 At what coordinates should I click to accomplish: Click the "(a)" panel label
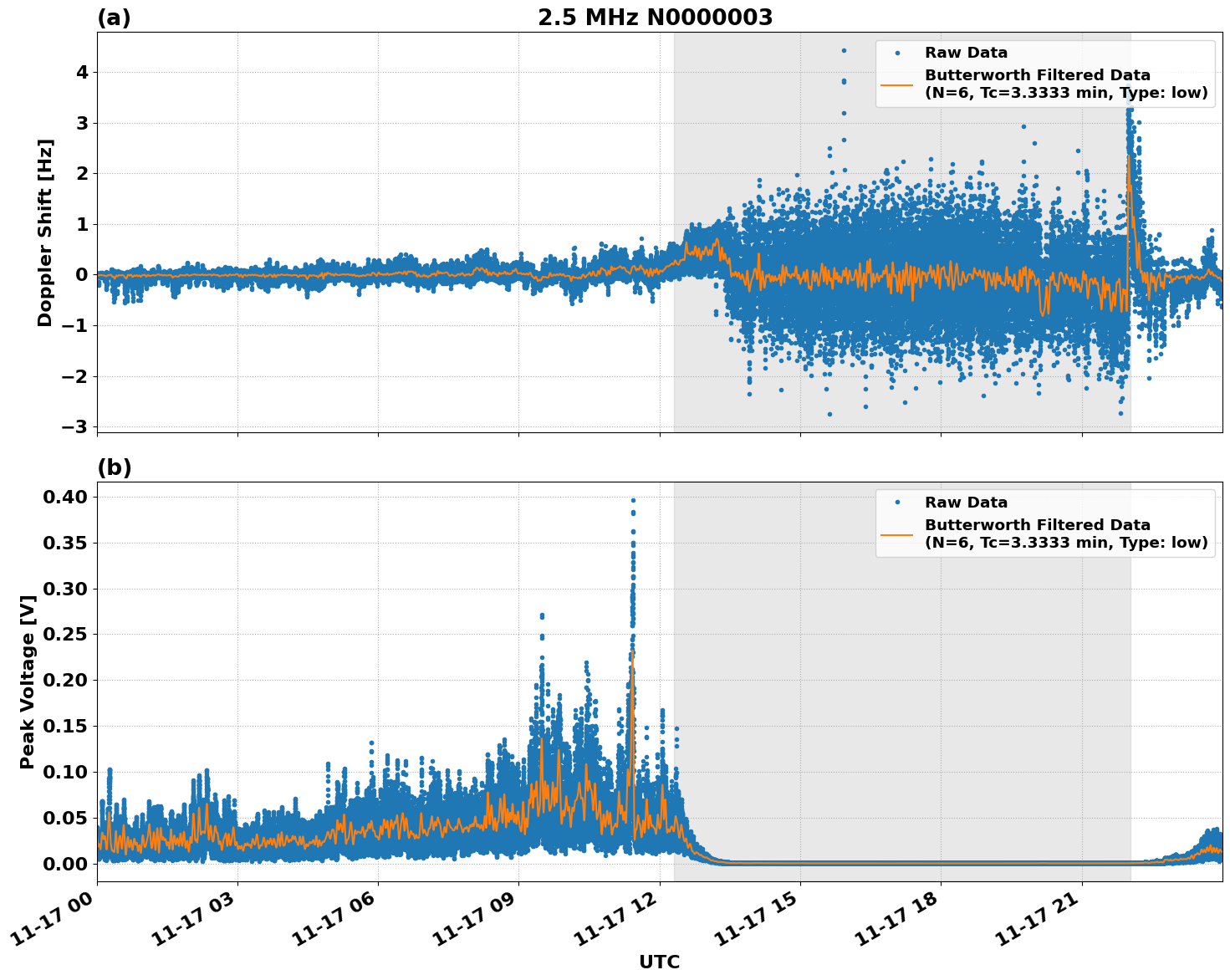click(x=114, y=18)
